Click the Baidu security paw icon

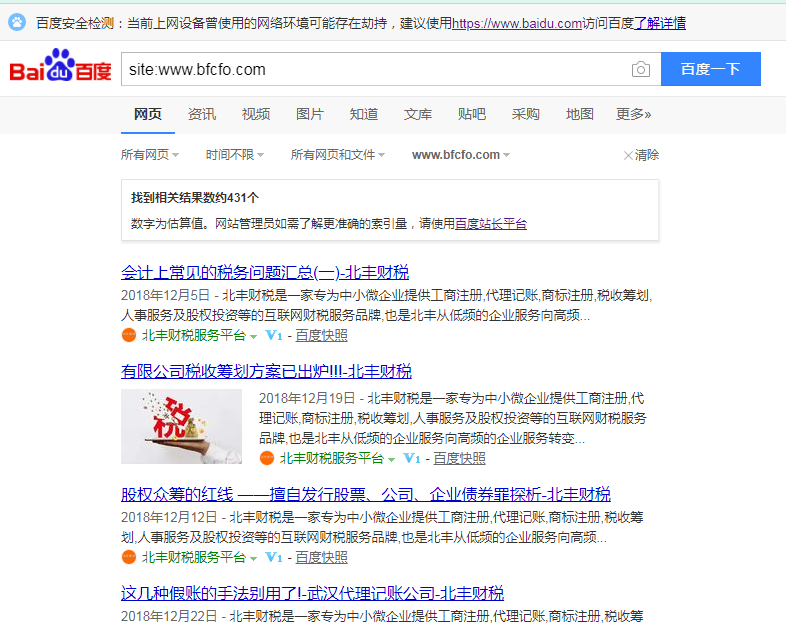(x=17, y=22)
